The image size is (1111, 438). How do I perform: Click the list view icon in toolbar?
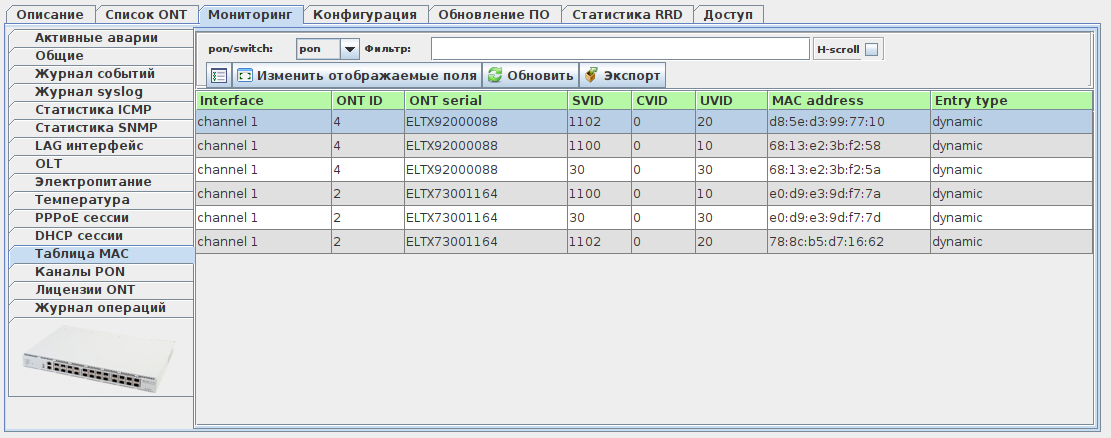pos(219,76)
